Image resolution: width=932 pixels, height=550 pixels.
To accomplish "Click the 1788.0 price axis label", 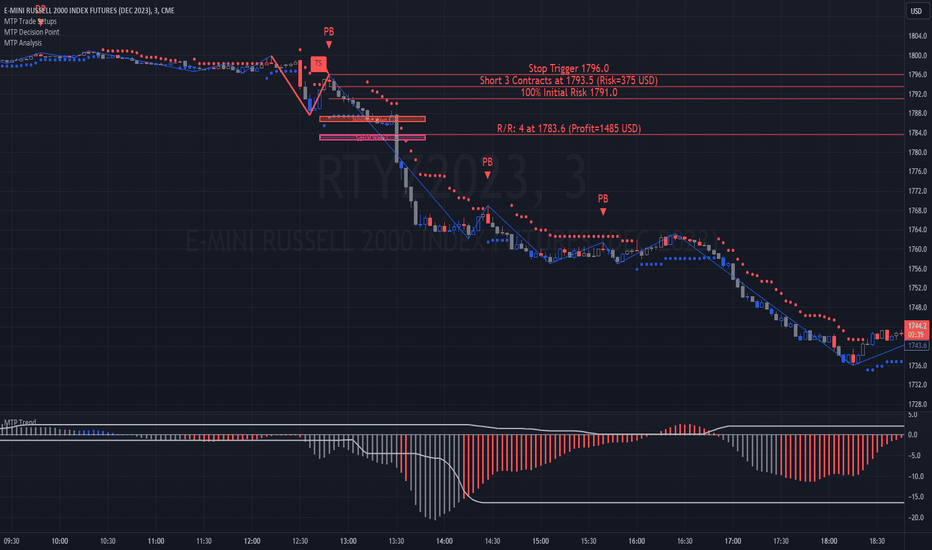I will (x=917, y=114).
